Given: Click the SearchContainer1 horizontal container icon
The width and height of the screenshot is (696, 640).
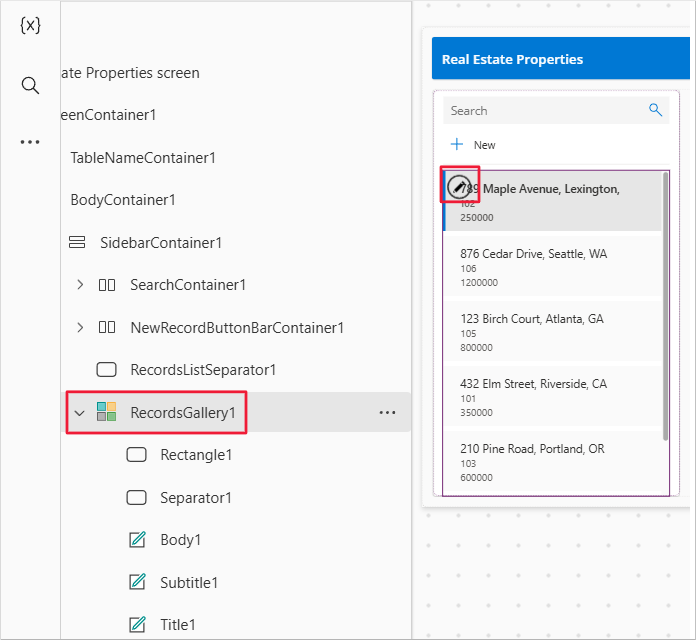Looking at the screenshot, I should [107, 285].
